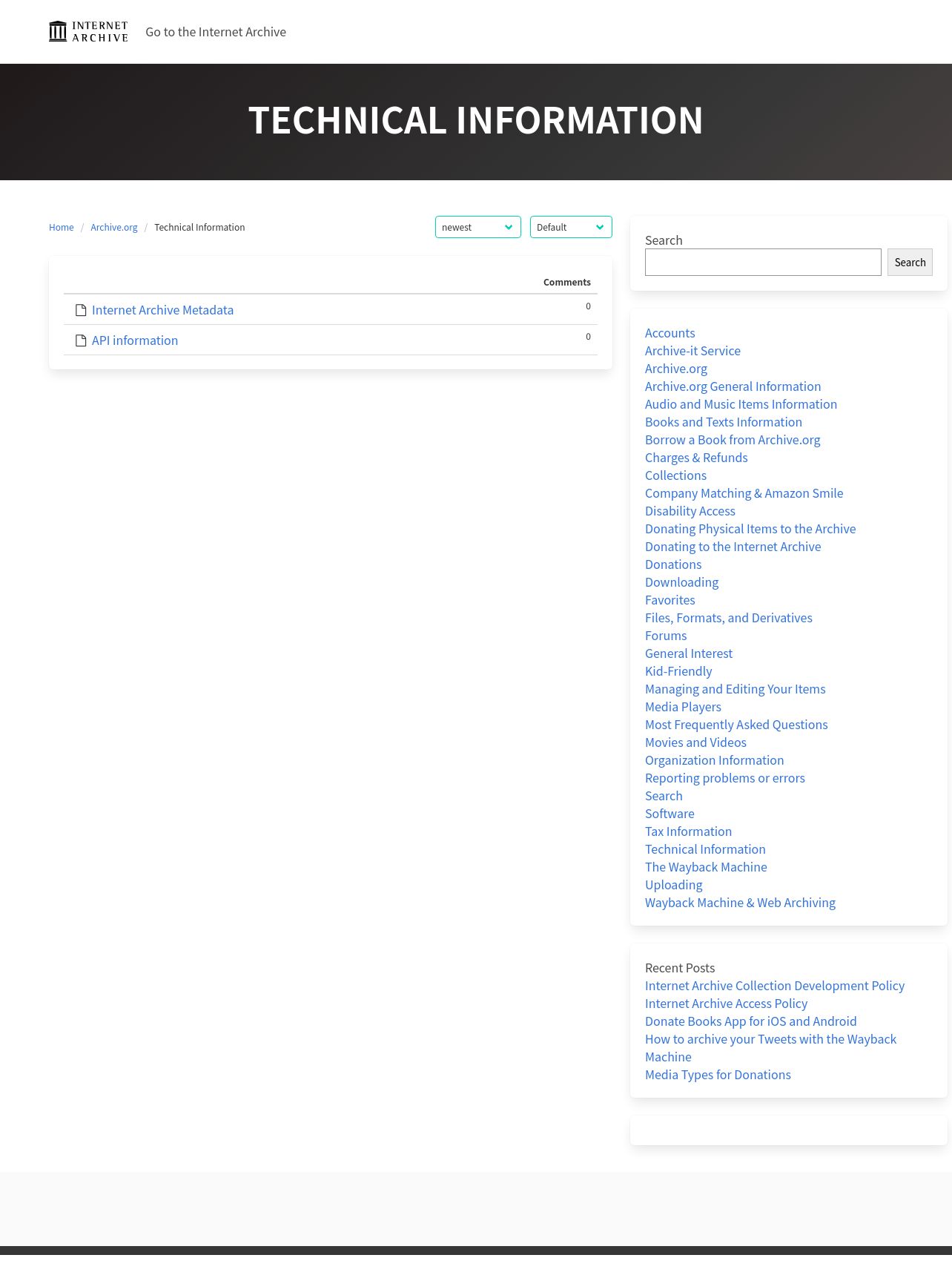Open the Default dropdown
The width and height of the screenshot is (952, 1275).
pos(571,227)
